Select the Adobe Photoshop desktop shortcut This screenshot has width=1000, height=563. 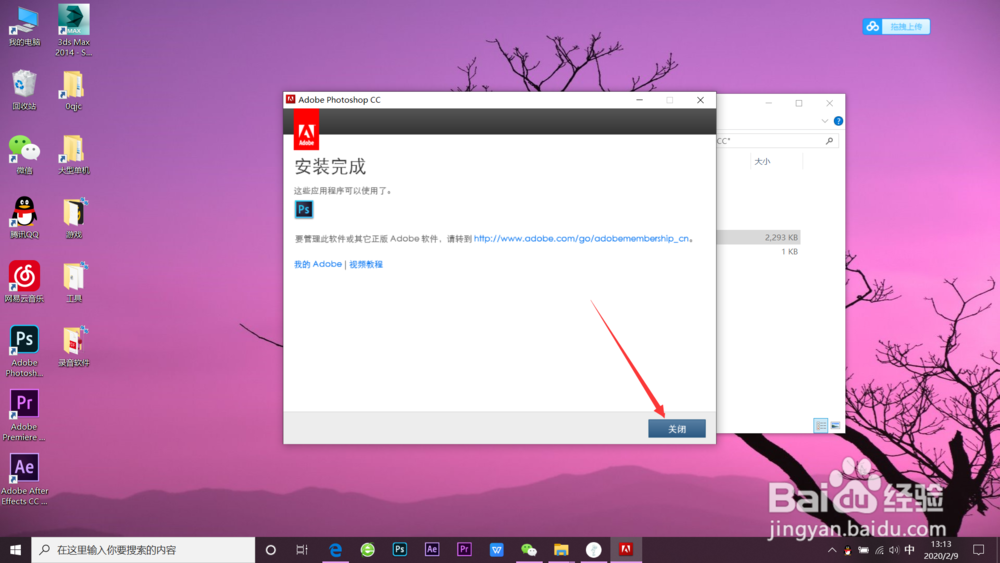point(24,351)
